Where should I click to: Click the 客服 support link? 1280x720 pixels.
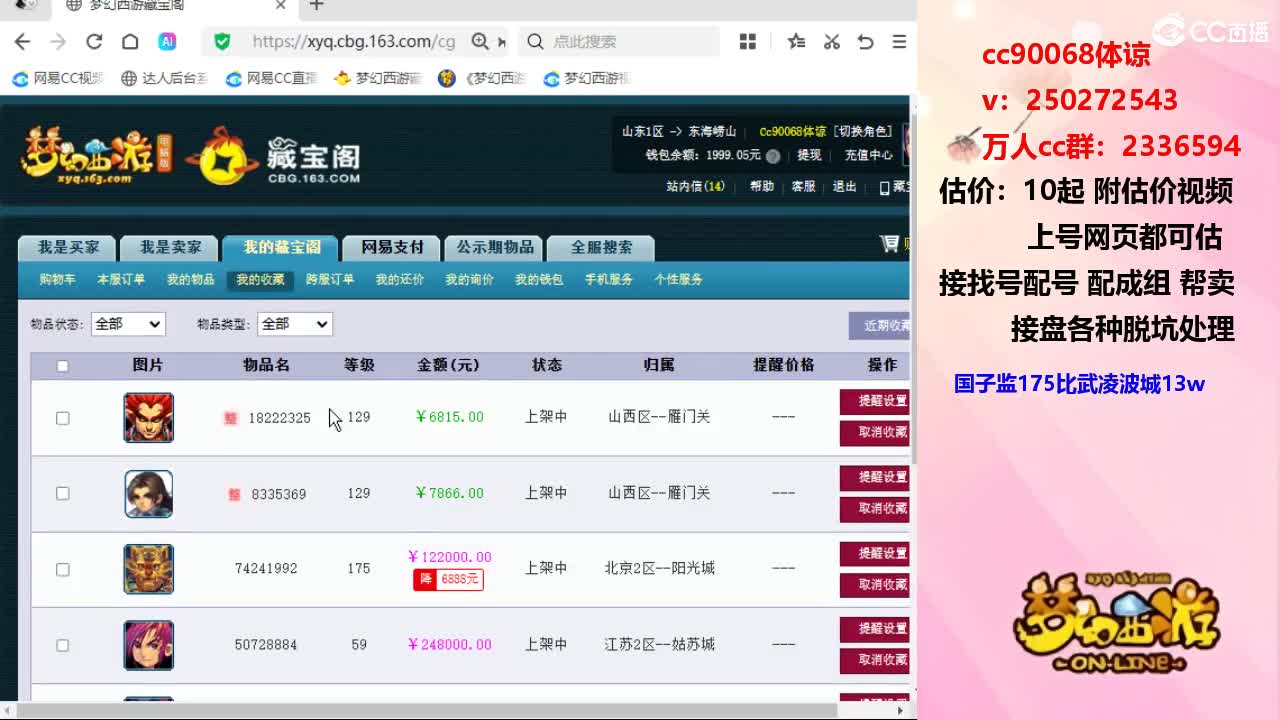click(803, 187)
